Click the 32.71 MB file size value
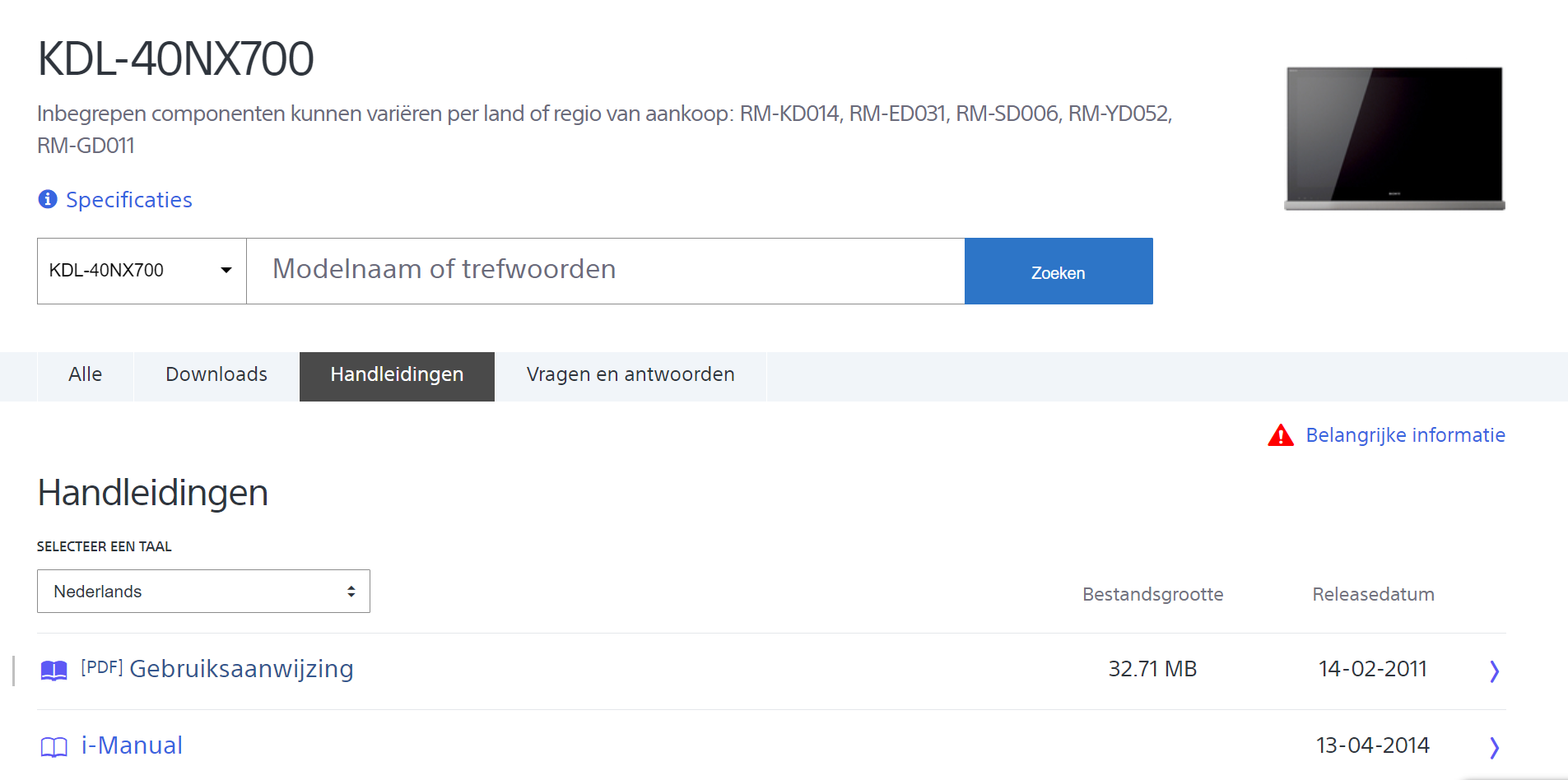This screenshot has height=780, width=1568. 1152,669
